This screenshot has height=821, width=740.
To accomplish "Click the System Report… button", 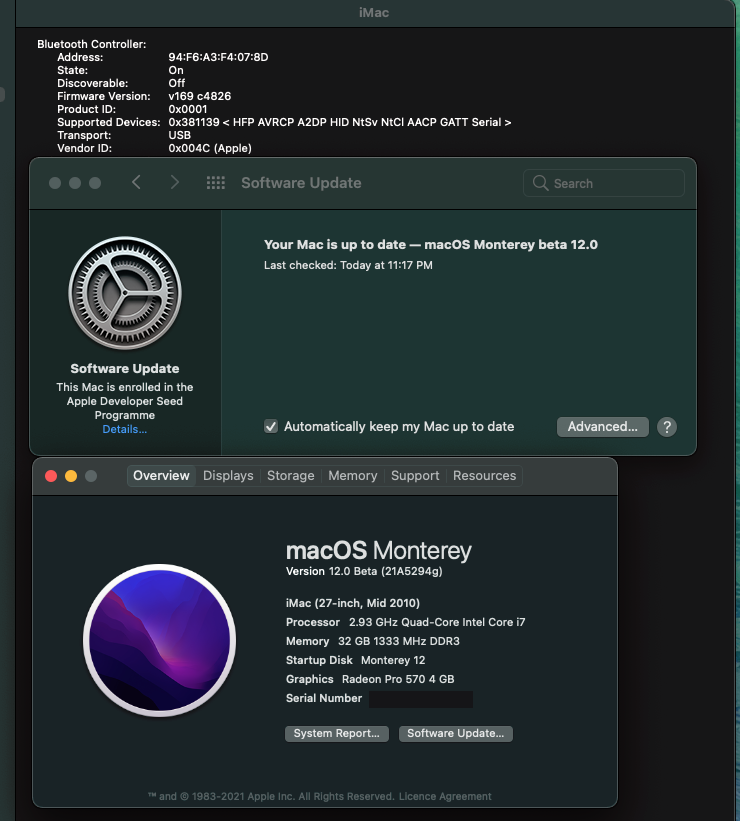I will [x=337, y=734].
